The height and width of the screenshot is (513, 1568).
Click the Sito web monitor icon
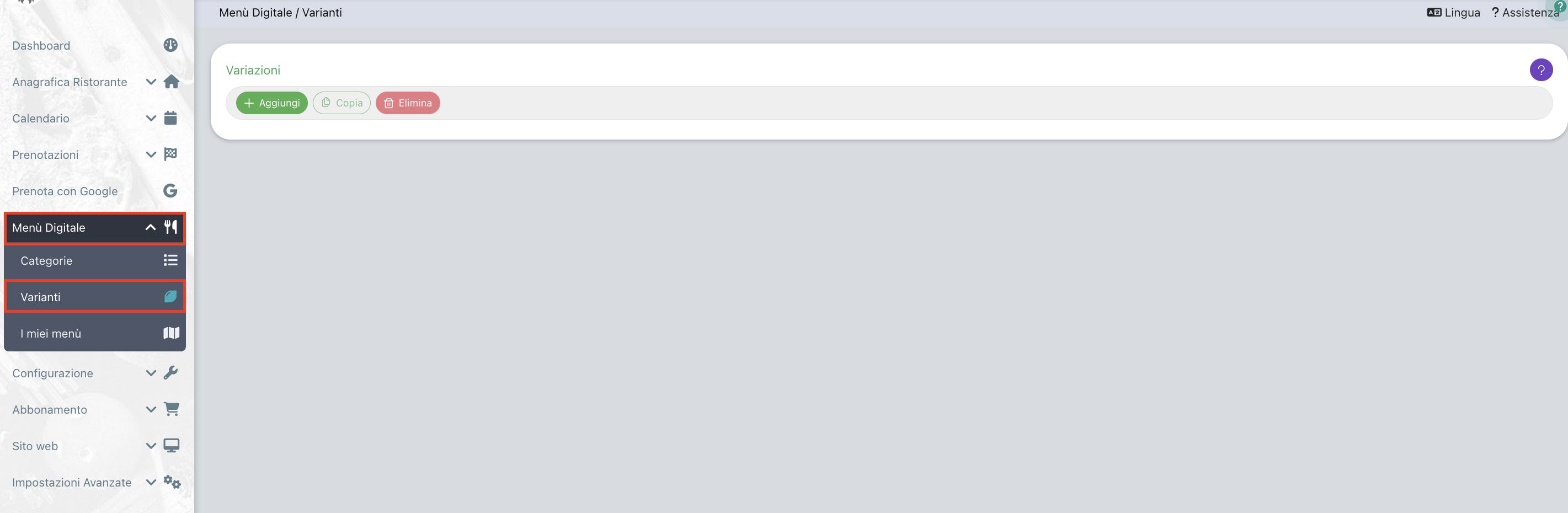[171, 446]
